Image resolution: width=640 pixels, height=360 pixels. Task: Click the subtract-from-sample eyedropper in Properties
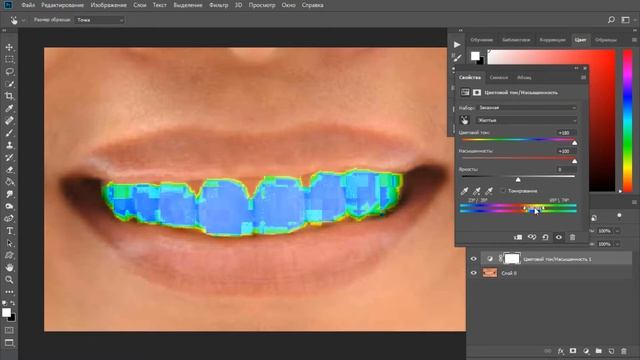pyautogui.click(x=489, y=191)
